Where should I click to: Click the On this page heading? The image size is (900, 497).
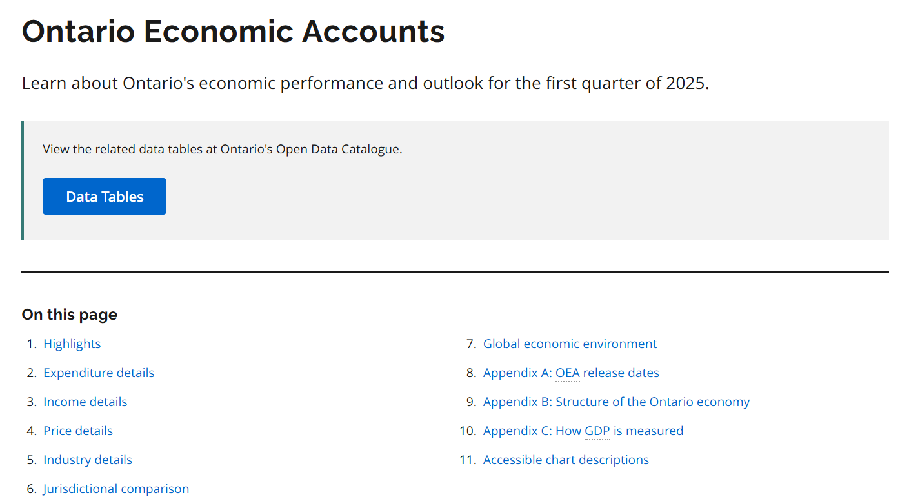(x=70, y=315)
